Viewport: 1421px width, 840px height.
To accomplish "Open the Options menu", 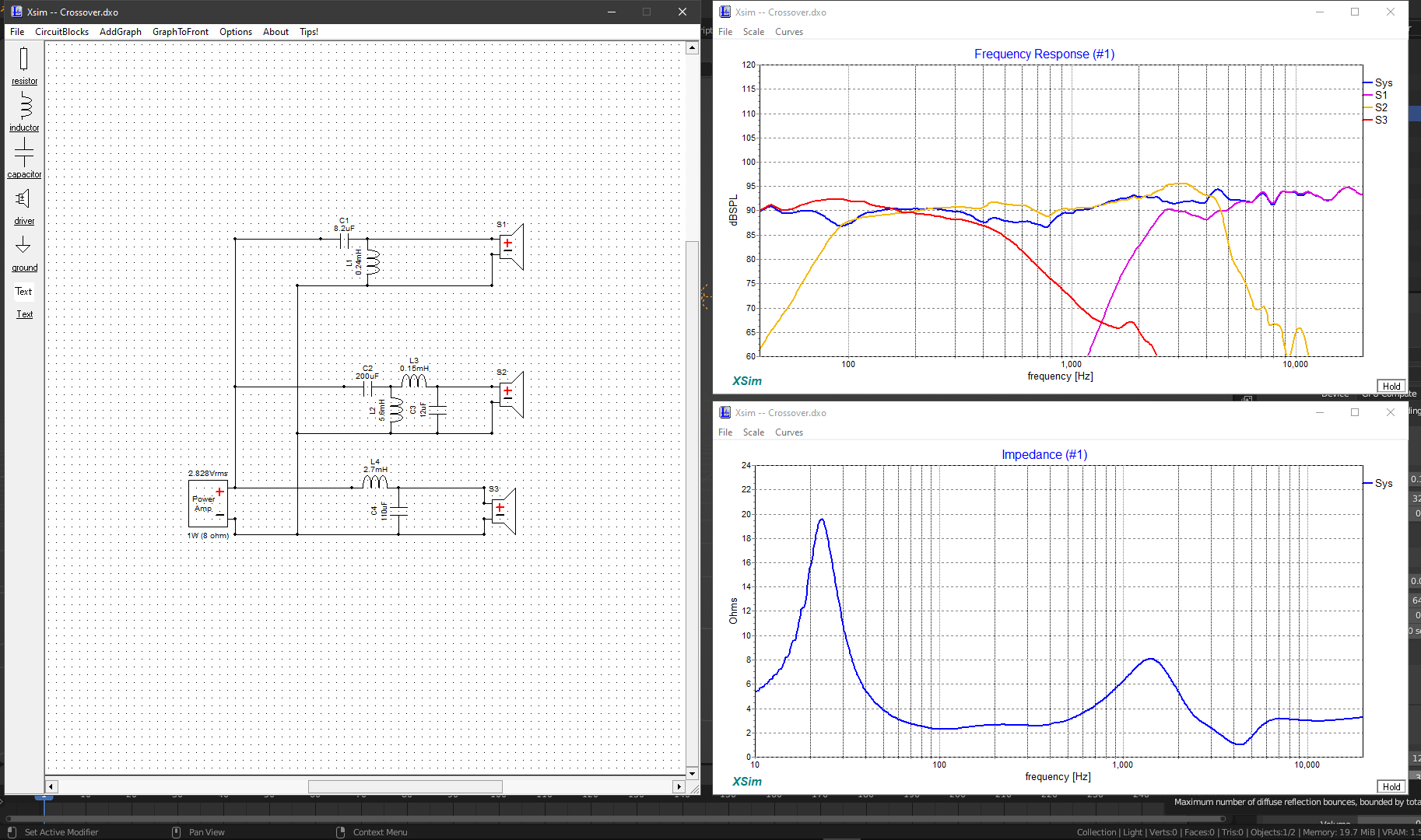I will [236, 32].
